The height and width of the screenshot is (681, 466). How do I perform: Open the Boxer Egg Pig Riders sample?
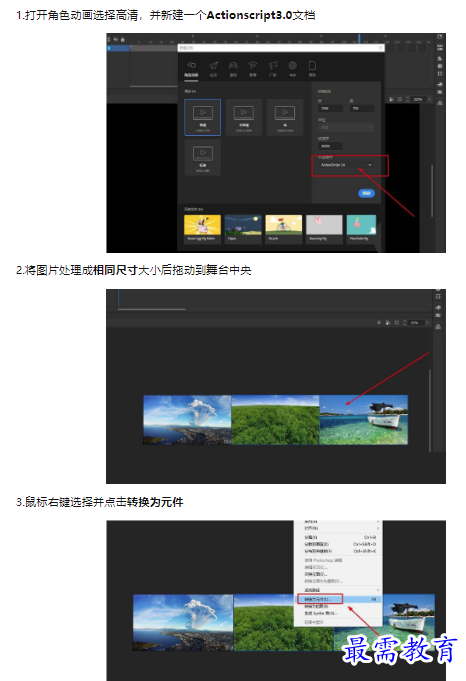click(x=202, y=228)
